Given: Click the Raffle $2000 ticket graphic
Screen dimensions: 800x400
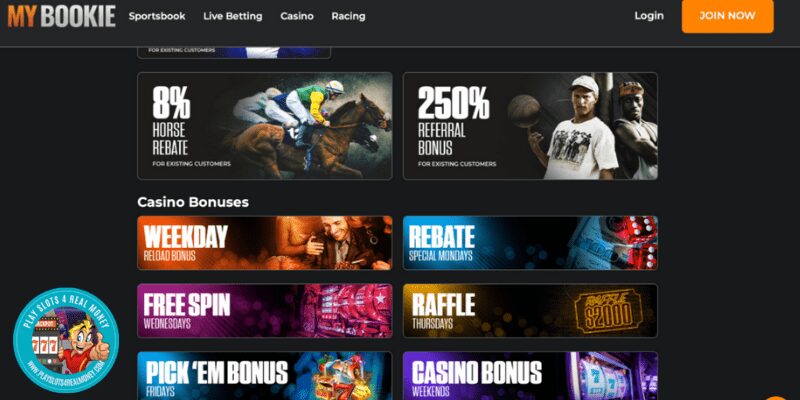Looking at the screenshot, I should 608,311.
